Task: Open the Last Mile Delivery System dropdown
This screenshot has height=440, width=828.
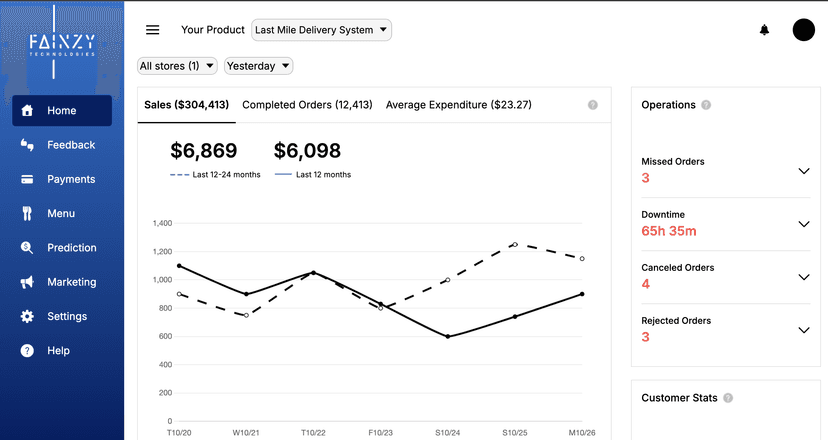Action: (x=321, y=30)
